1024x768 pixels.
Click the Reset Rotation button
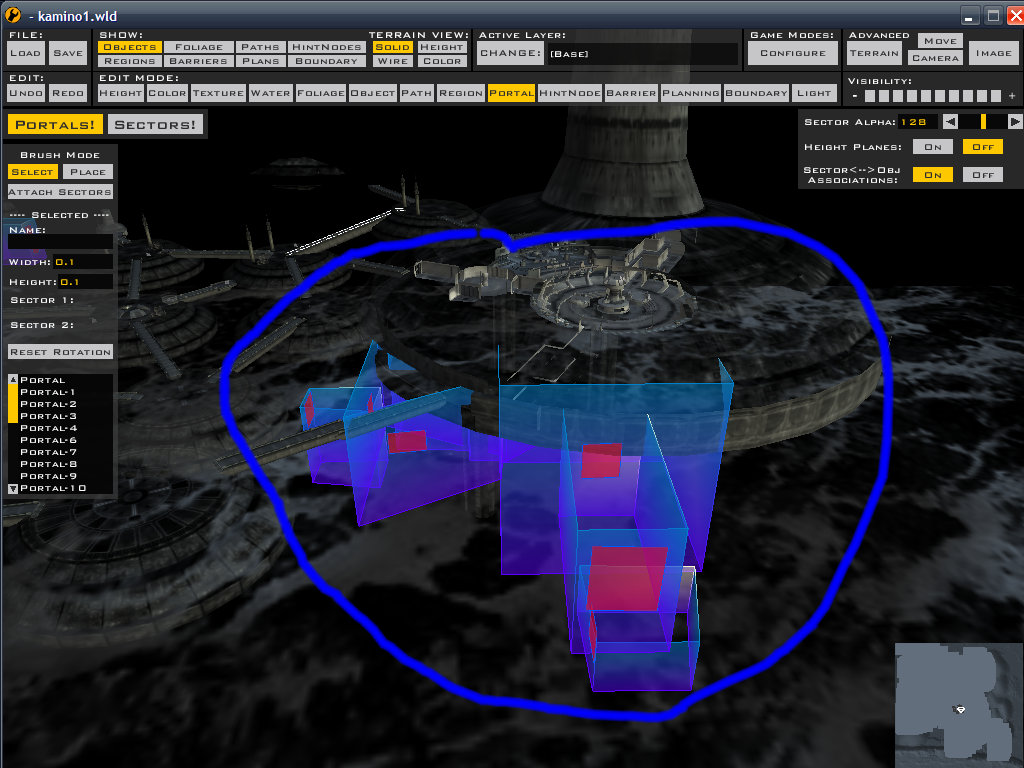[x=61, y=352]
